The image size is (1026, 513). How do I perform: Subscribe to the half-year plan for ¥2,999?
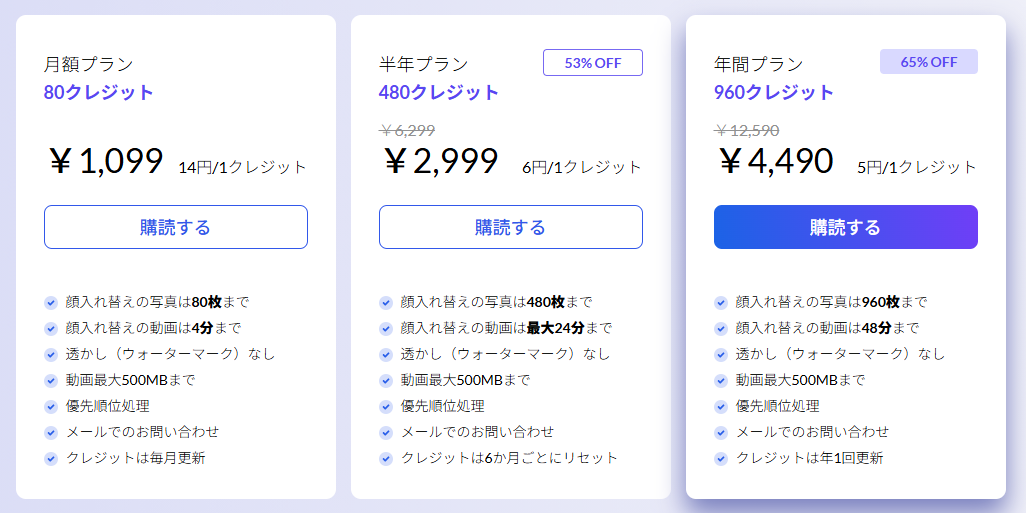click(x=510, y=227)
